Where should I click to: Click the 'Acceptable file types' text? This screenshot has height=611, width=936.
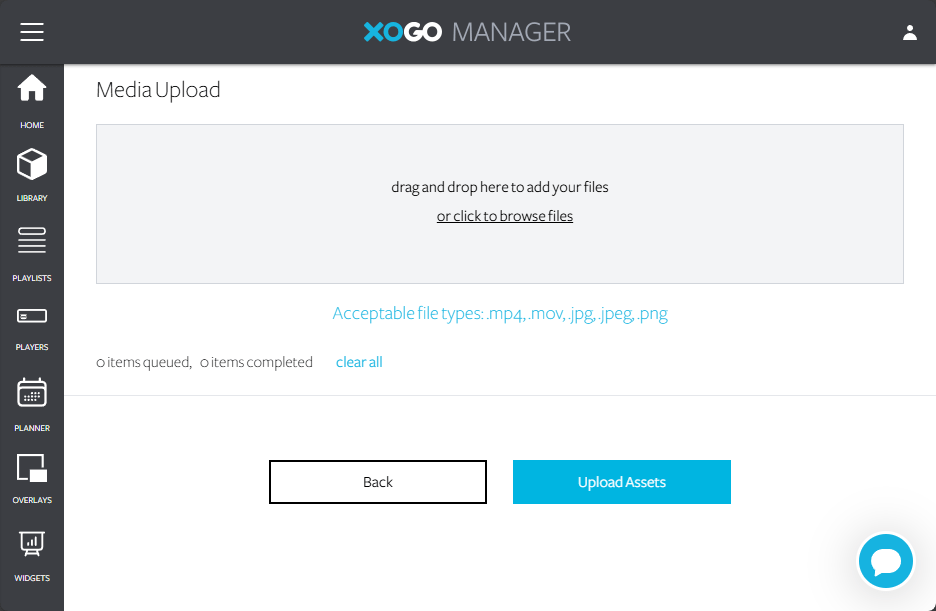pos(499,314)
